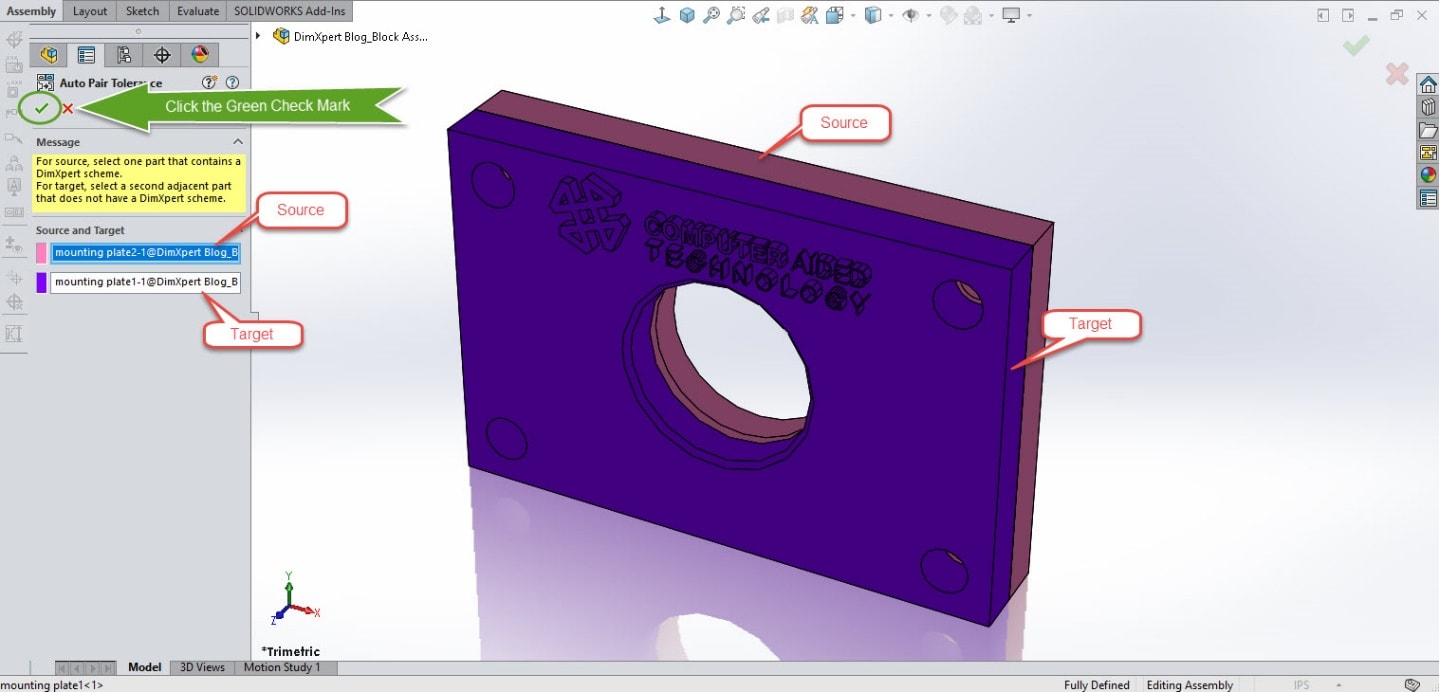
Task: Click the Hide/Show Items eye icon
Action: [911, 15]
